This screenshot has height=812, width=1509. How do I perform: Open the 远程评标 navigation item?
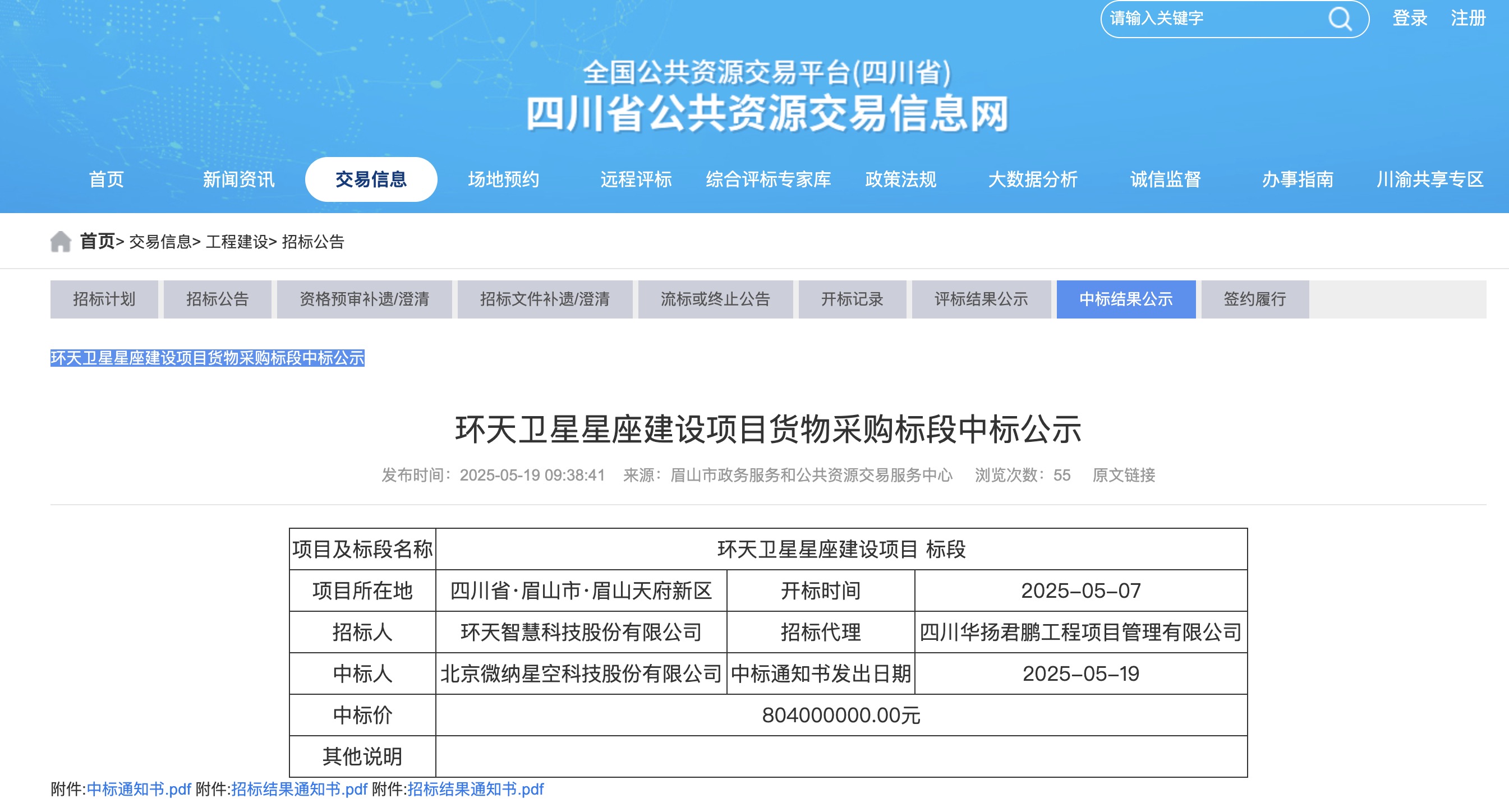click(636, 179)
